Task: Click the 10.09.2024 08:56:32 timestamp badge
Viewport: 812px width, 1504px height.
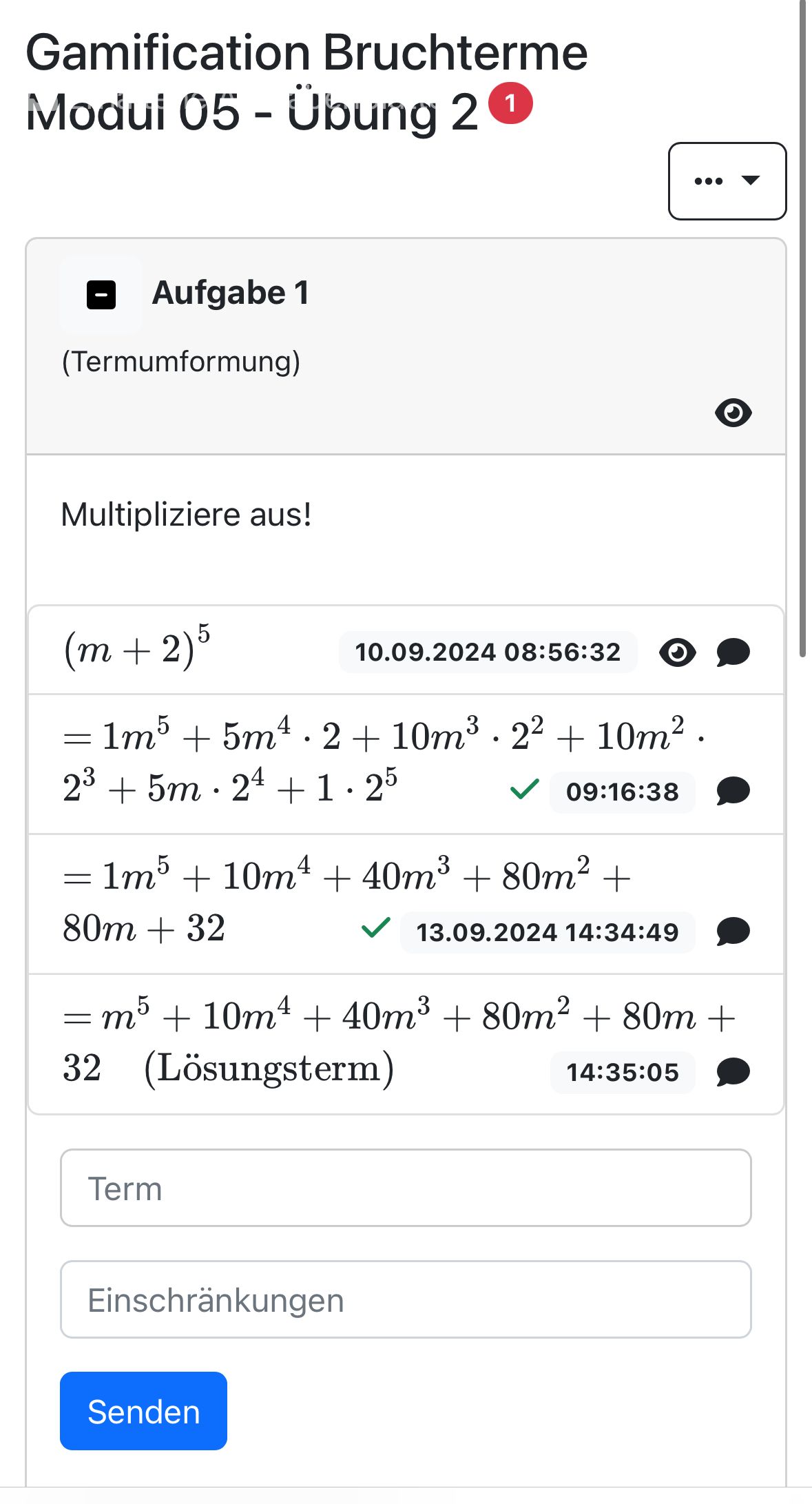Action: click(488, 652)
